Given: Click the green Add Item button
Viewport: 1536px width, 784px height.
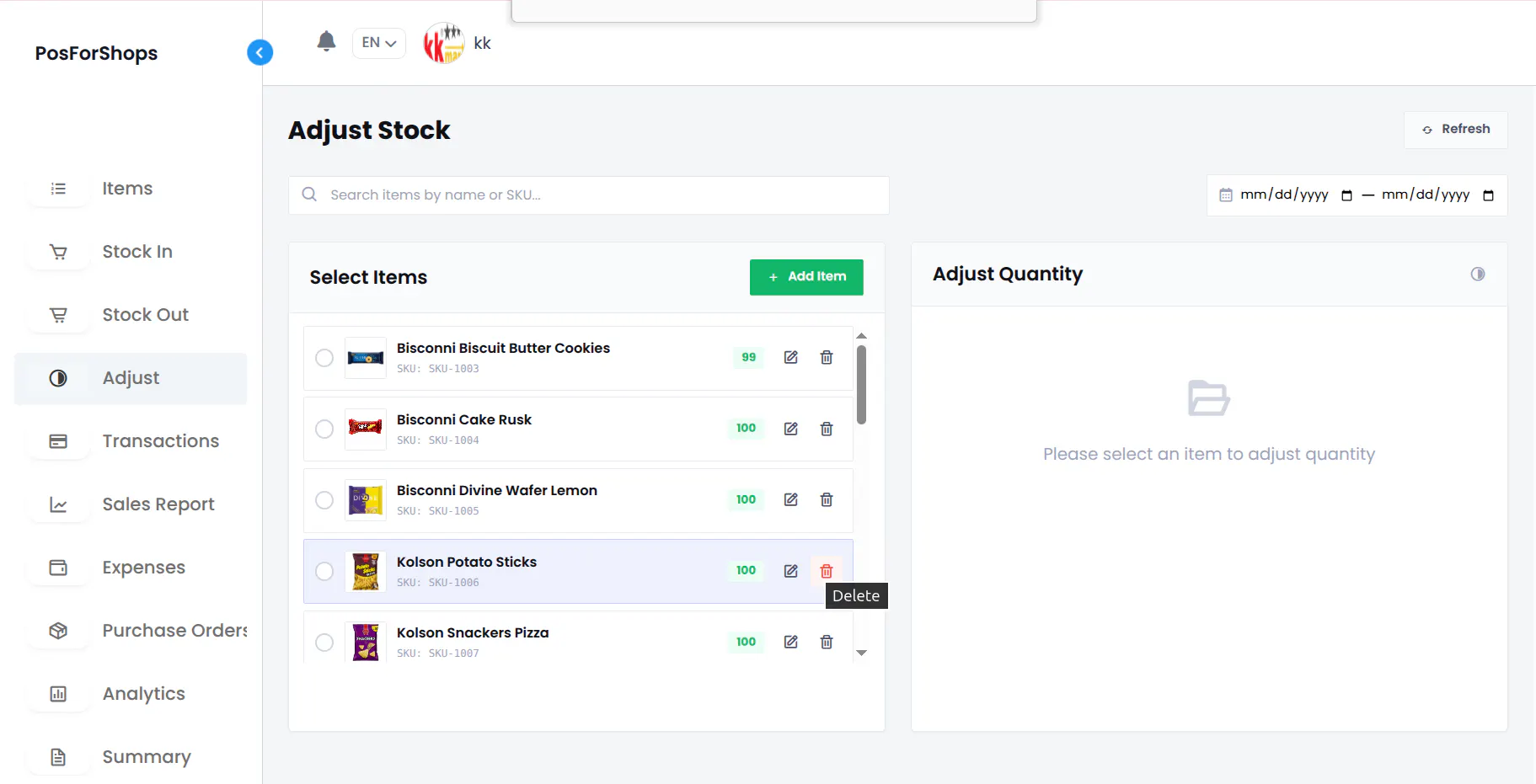Looking at the screenshot, I should coord(806,277).
